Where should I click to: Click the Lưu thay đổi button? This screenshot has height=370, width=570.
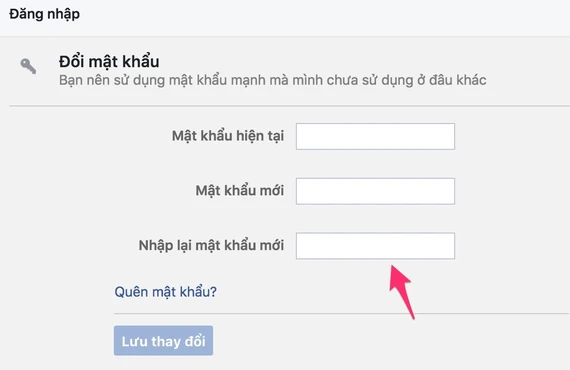pos(163,341)
